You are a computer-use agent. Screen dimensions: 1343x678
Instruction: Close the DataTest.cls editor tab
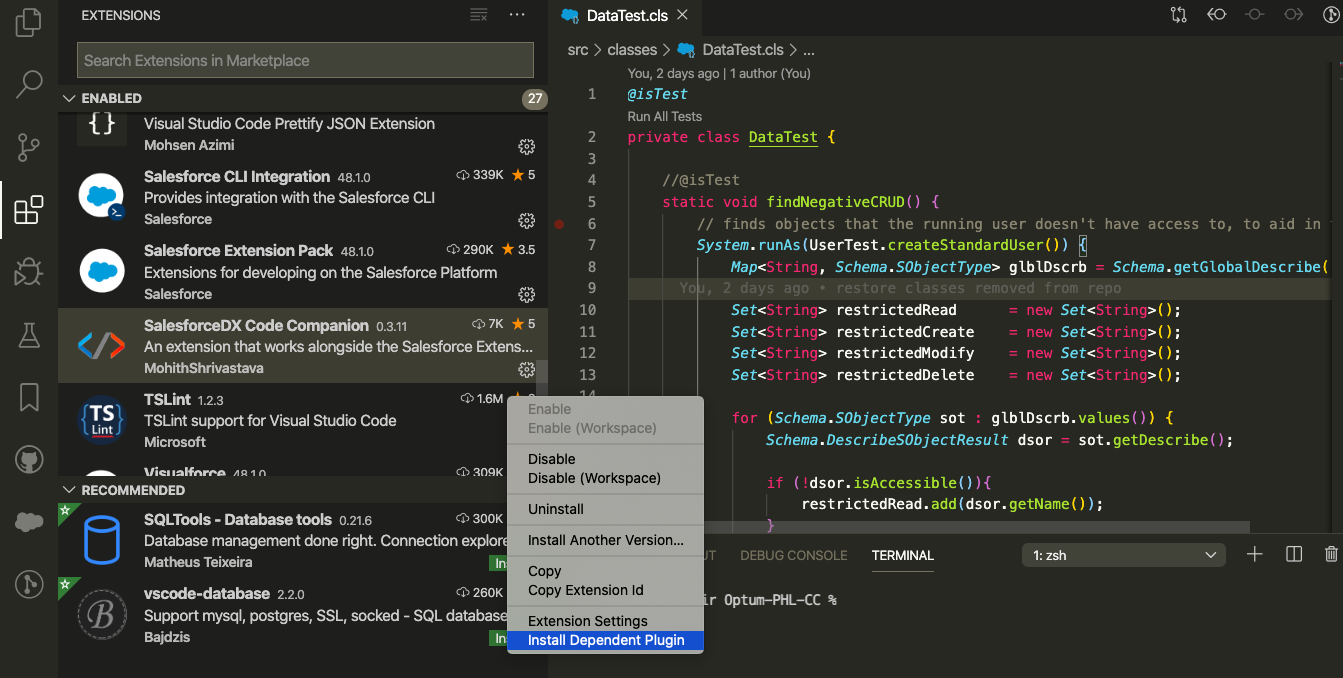(682, 15)
